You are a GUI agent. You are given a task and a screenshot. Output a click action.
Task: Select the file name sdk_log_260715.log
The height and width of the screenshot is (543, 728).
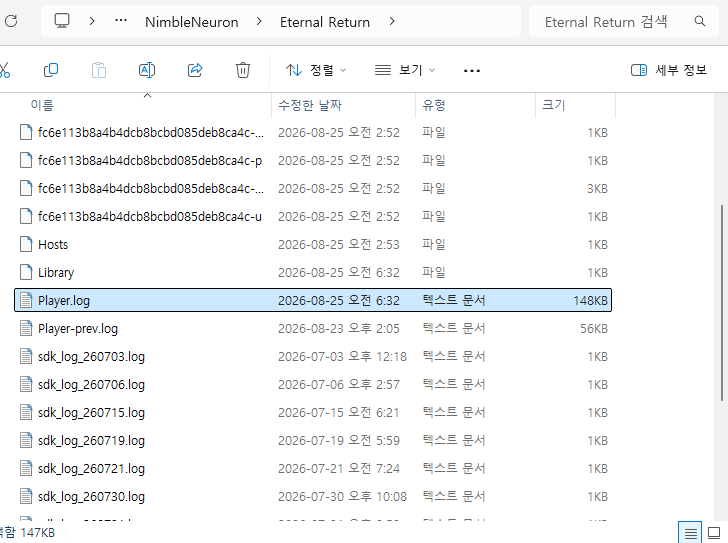(91, 413)
